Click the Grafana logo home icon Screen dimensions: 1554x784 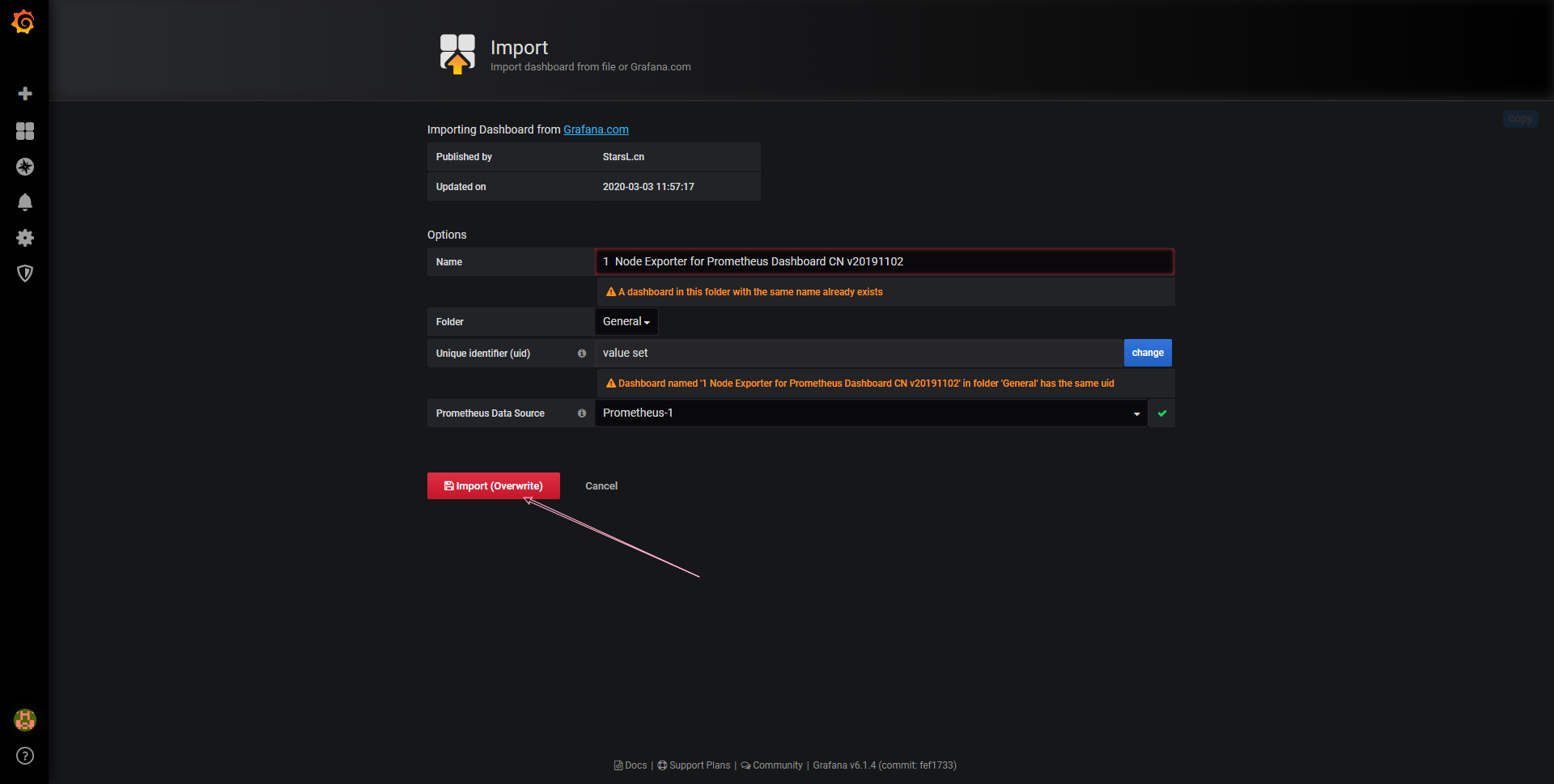[x=23, y=22]
